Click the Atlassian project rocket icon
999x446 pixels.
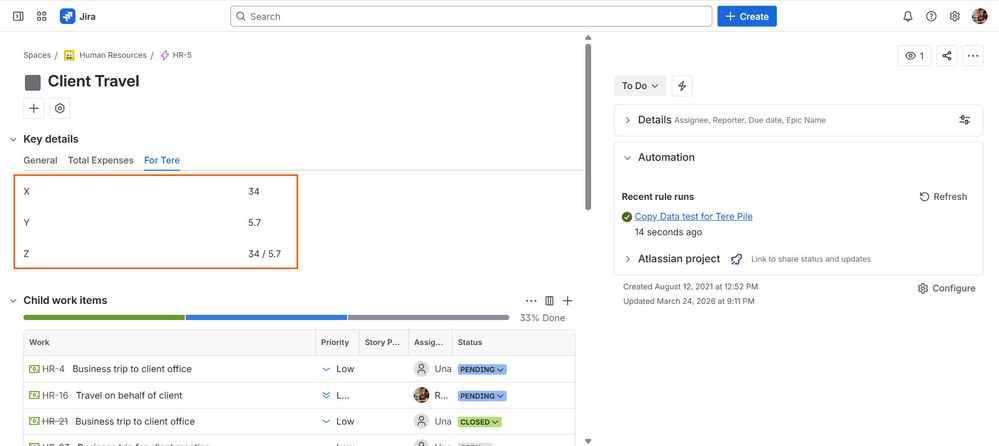tap(737, 259)
